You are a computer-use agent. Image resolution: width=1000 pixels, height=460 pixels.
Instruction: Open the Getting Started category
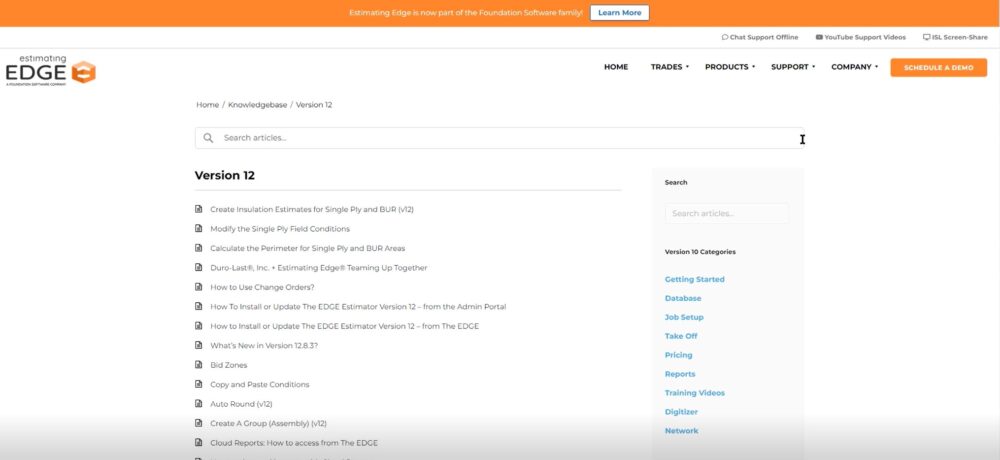click(695, 279)
